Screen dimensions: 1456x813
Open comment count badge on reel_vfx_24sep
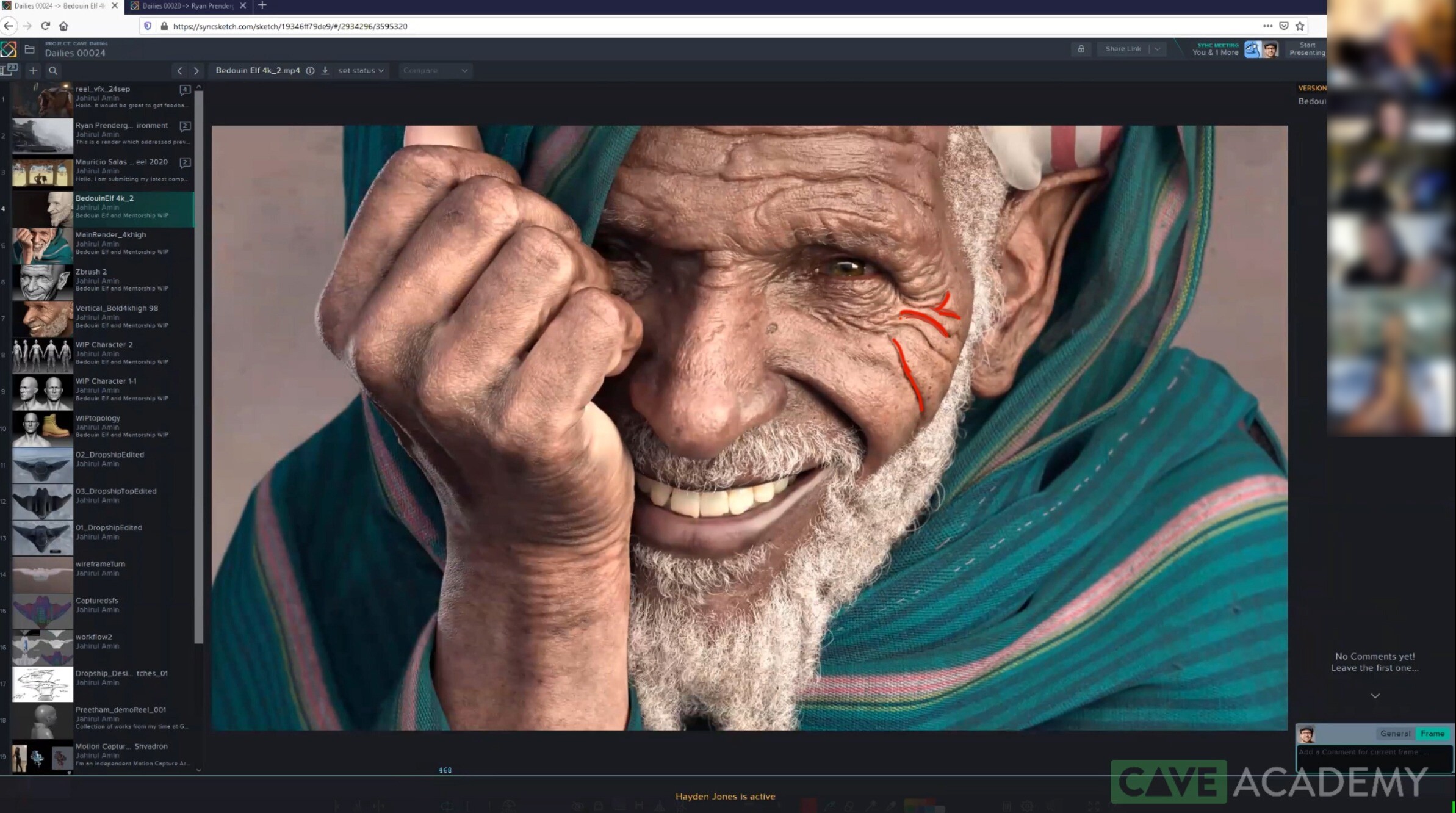point(185,90)
